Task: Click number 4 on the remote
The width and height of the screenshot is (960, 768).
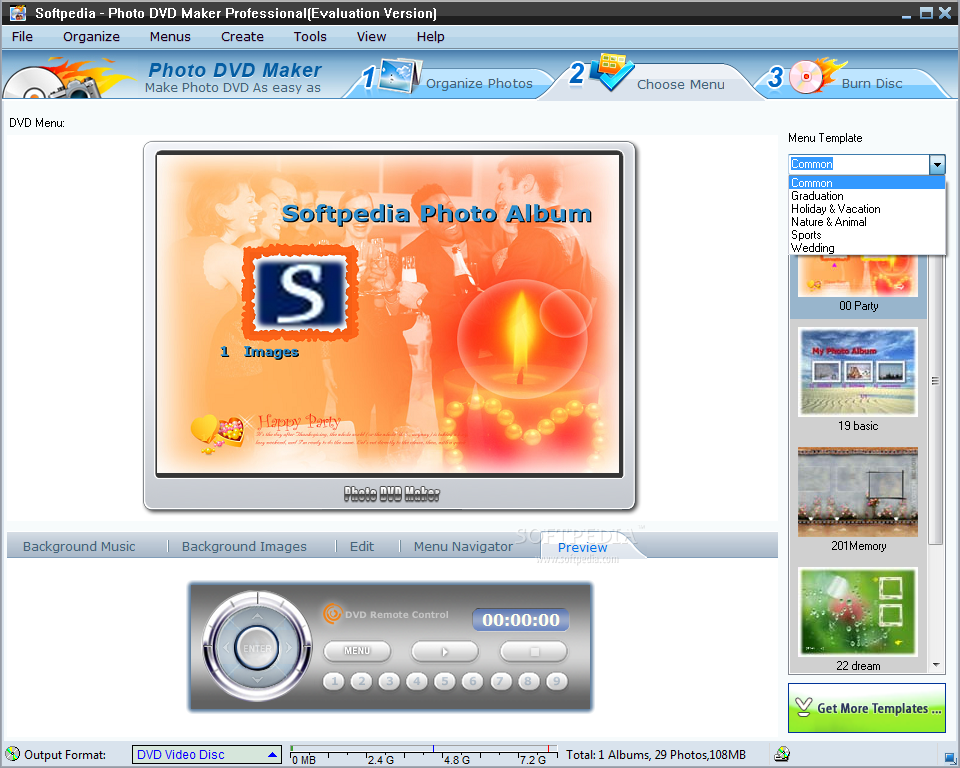Action: [x=417, y=681]
